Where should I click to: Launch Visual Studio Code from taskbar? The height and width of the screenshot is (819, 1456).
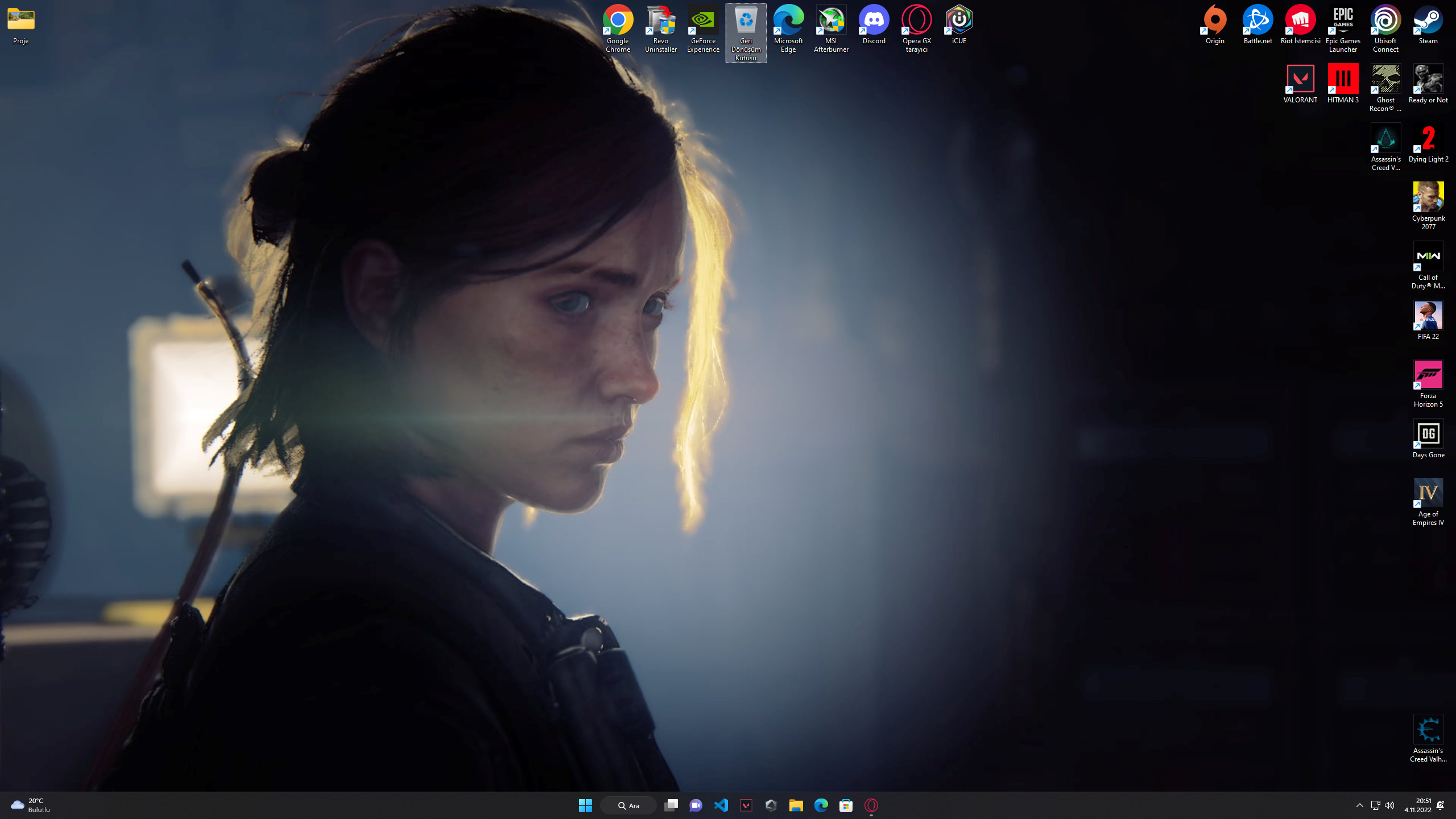721,805
